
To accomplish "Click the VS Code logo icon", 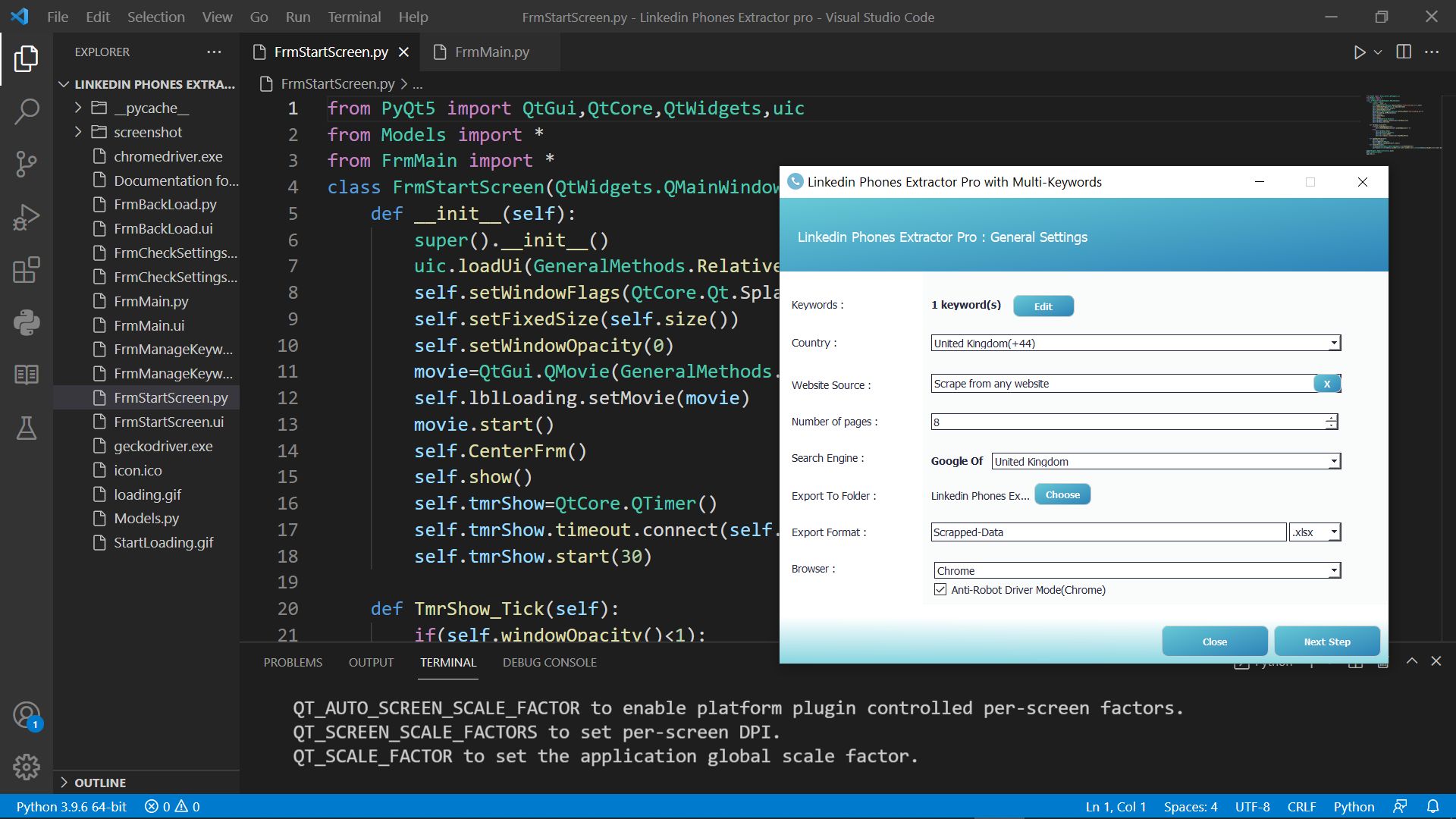I will pos(20,17).
